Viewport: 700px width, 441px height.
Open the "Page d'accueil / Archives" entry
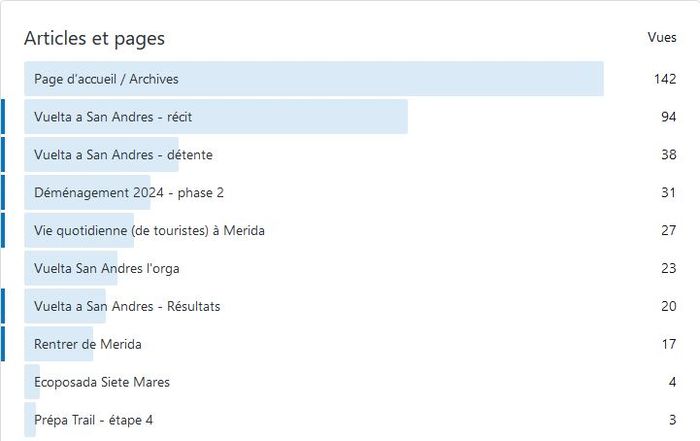click(106, 79)
